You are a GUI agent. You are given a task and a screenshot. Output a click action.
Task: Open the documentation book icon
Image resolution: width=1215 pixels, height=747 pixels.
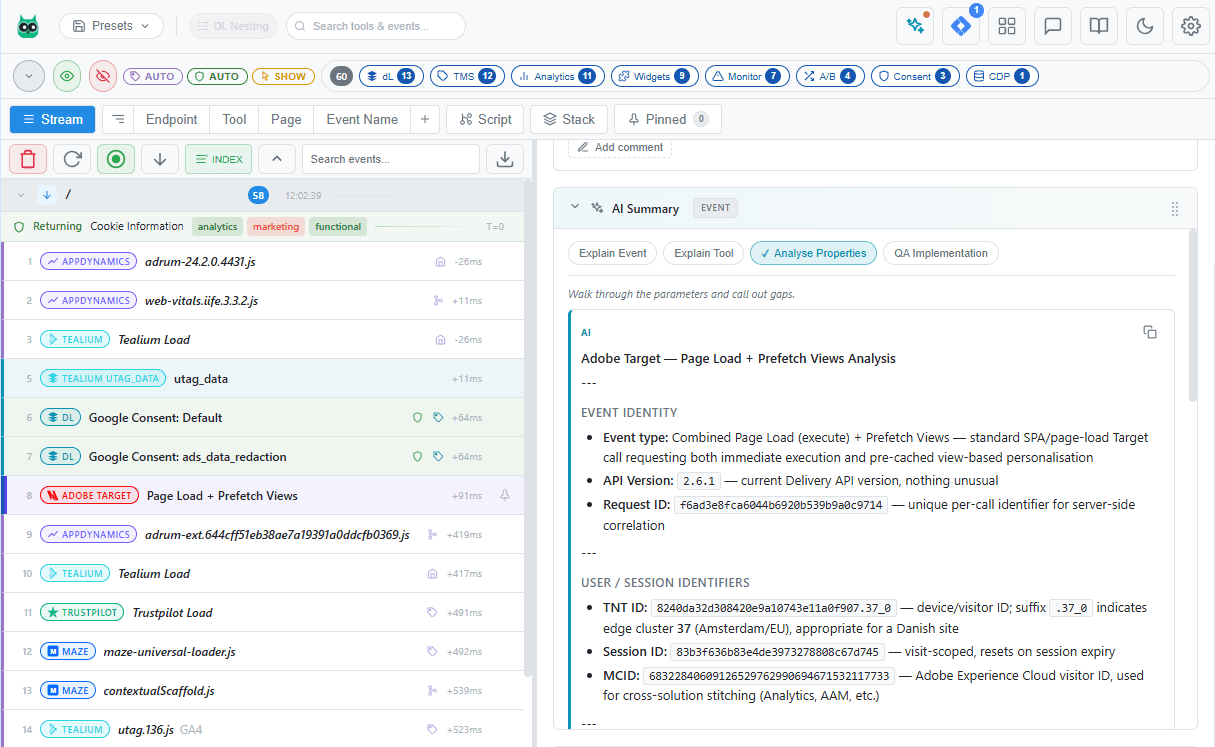1099,26
